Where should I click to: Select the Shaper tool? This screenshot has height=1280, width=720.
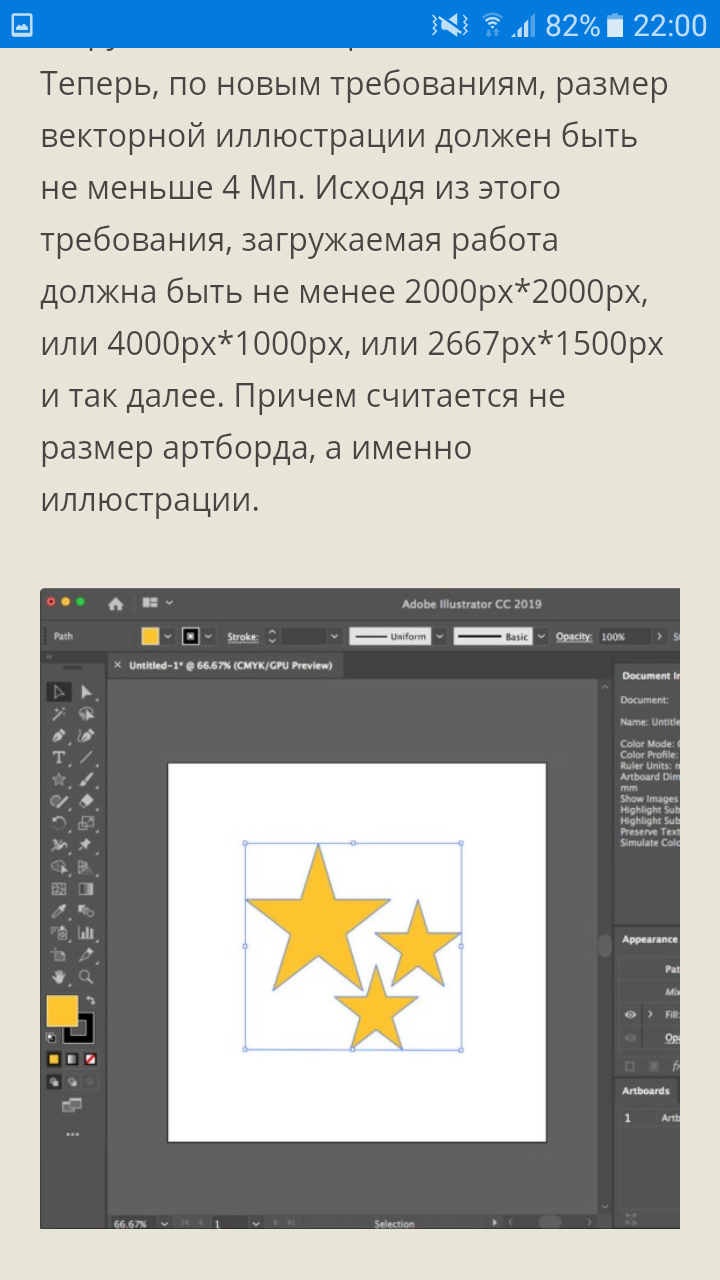click(58, 801)
